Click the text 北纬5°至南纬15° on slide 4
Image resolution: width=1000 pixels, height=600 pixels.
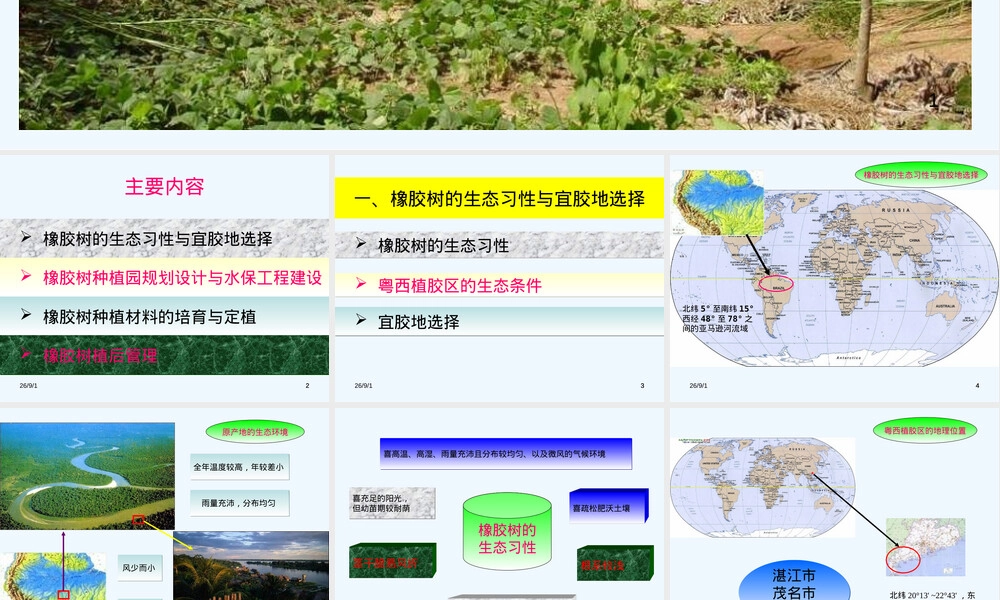coord(718,309)
